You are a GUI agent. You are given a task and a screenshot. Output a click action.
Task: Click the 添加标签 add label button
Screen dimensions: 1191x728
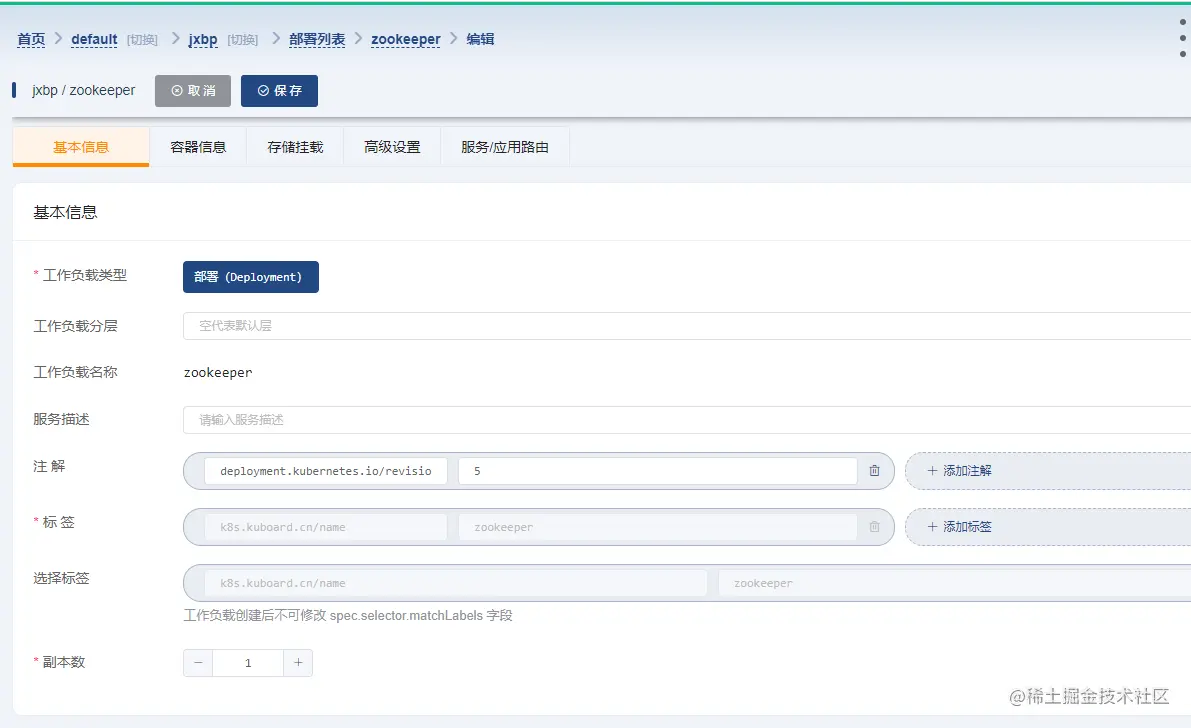[x=1048, y=527]
